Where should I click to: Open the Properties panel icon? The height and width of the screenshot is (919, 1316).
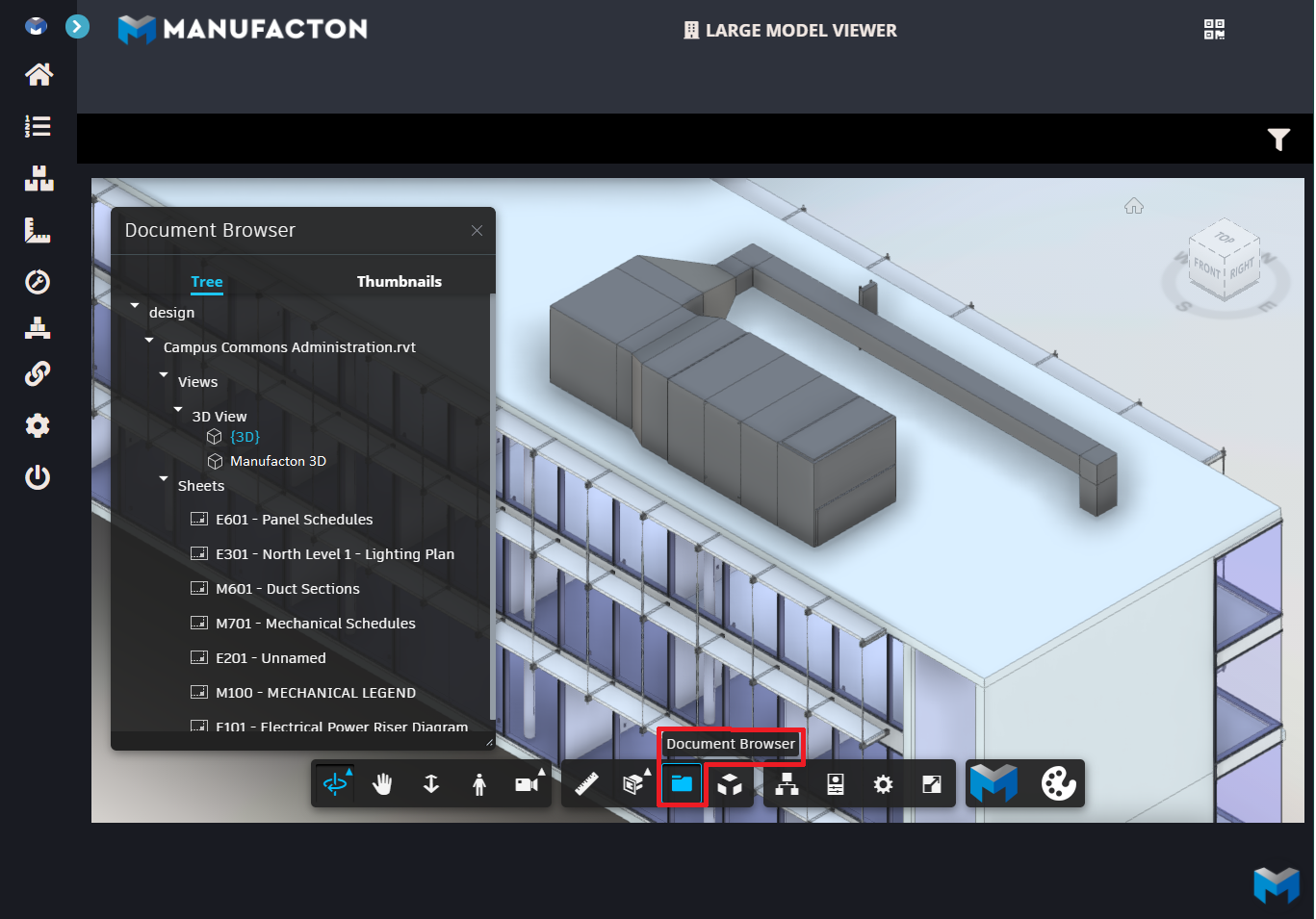pyautogui.click(x=835, y=783)
